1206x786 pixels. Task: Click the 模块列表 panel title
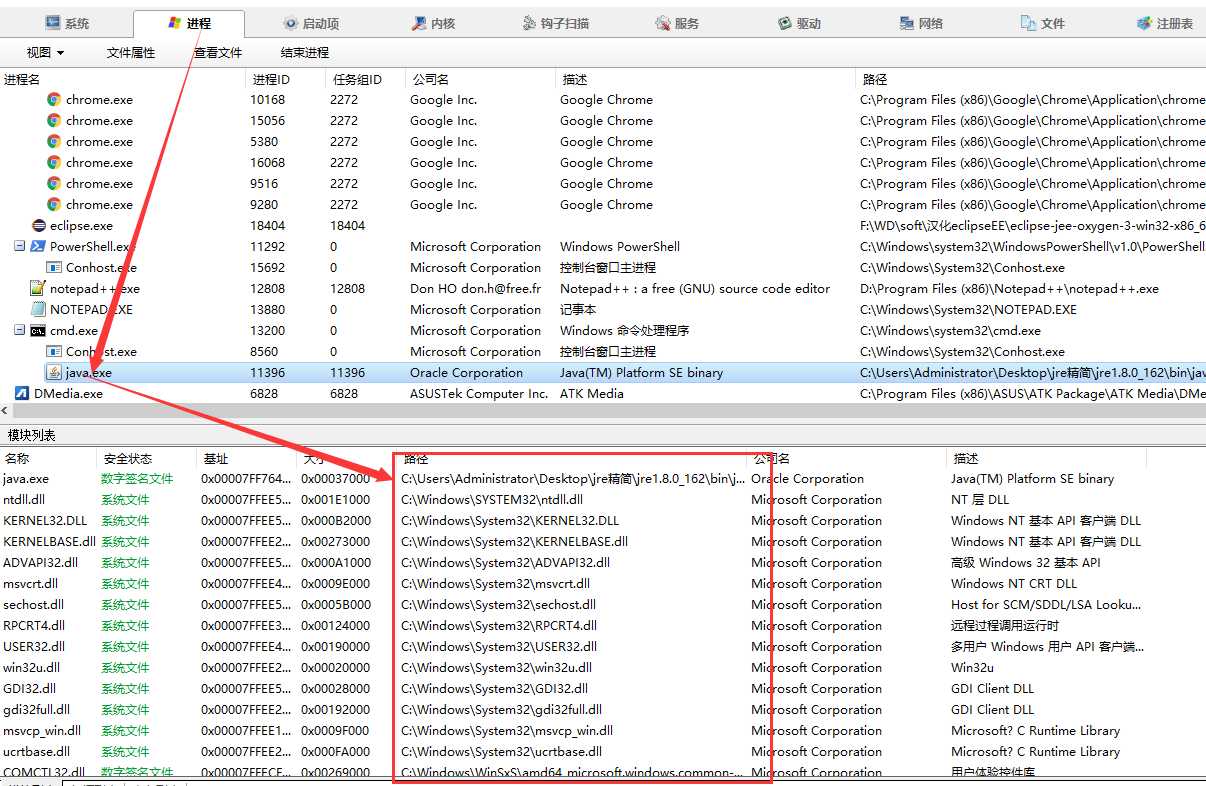click(31, 436)
